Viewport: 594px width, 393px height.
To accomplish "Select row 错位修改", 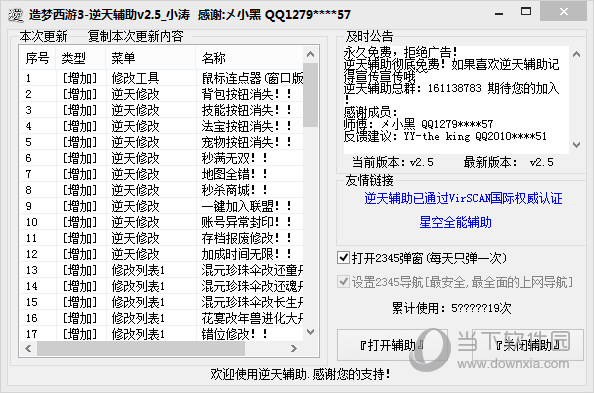I will 161,334.
